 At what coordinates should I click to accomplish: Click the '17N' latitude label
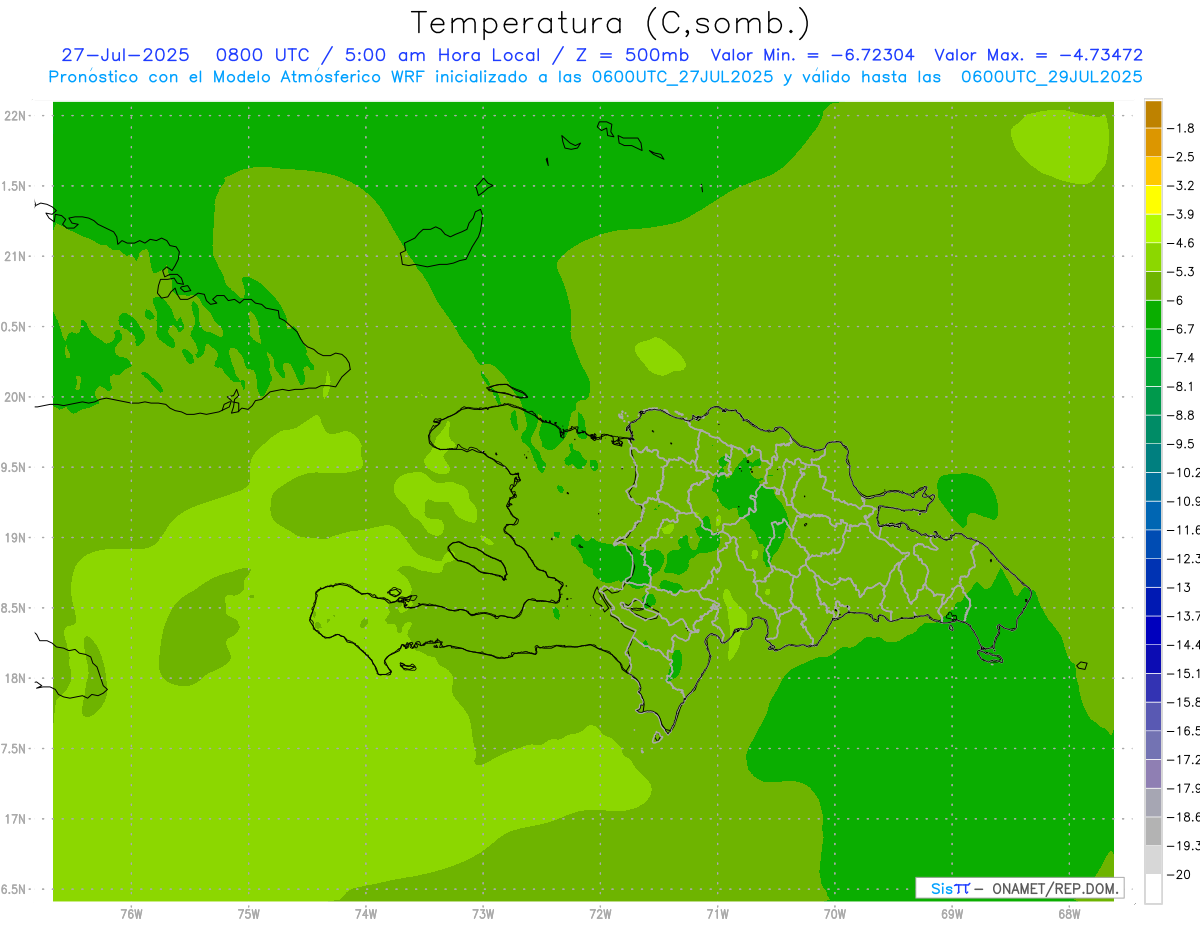[x=16, y=819]
